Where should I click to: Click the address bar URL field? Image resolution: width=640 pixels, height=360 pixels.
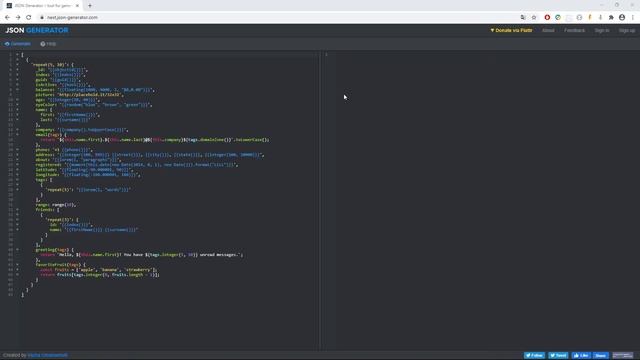pos(278,18)
